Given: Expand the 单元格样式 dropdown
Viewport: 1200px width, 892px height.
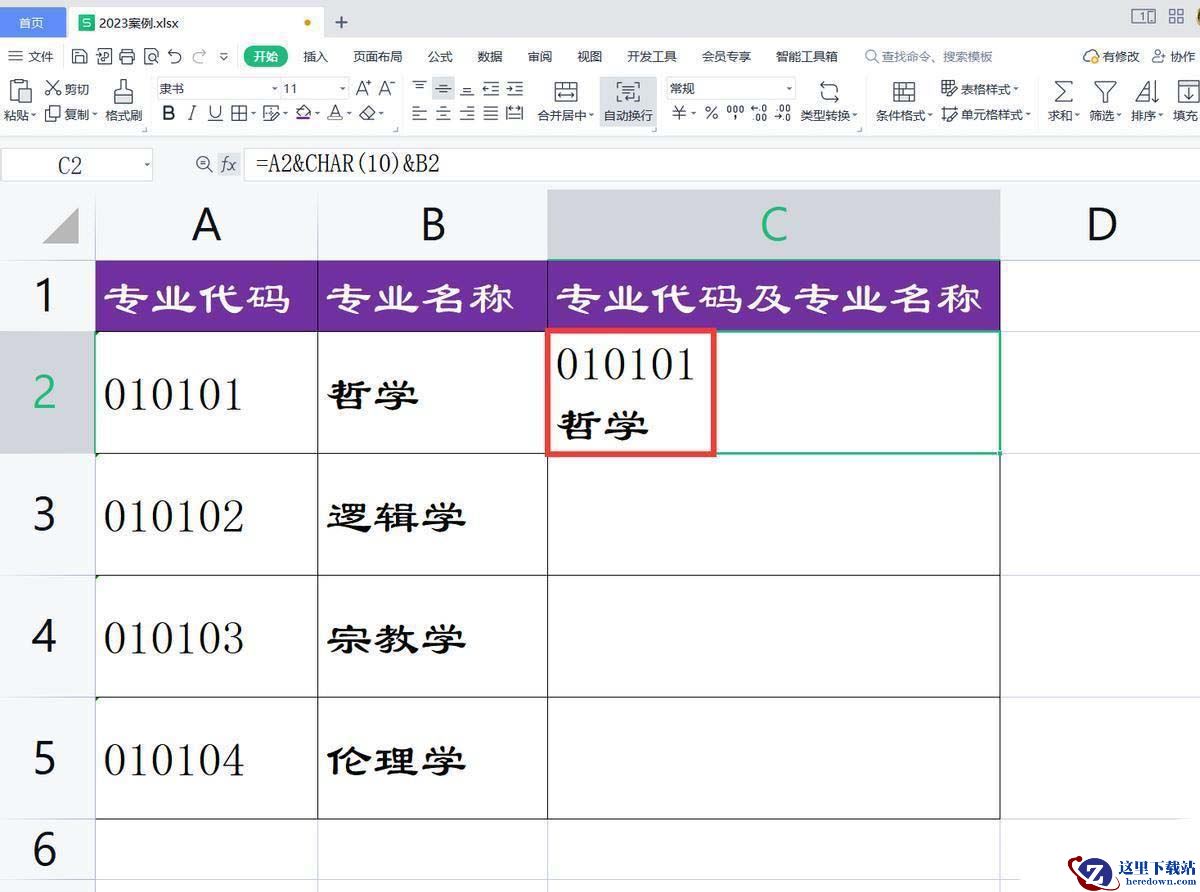Looking at the screenshot, I should tap(1029, 116).
